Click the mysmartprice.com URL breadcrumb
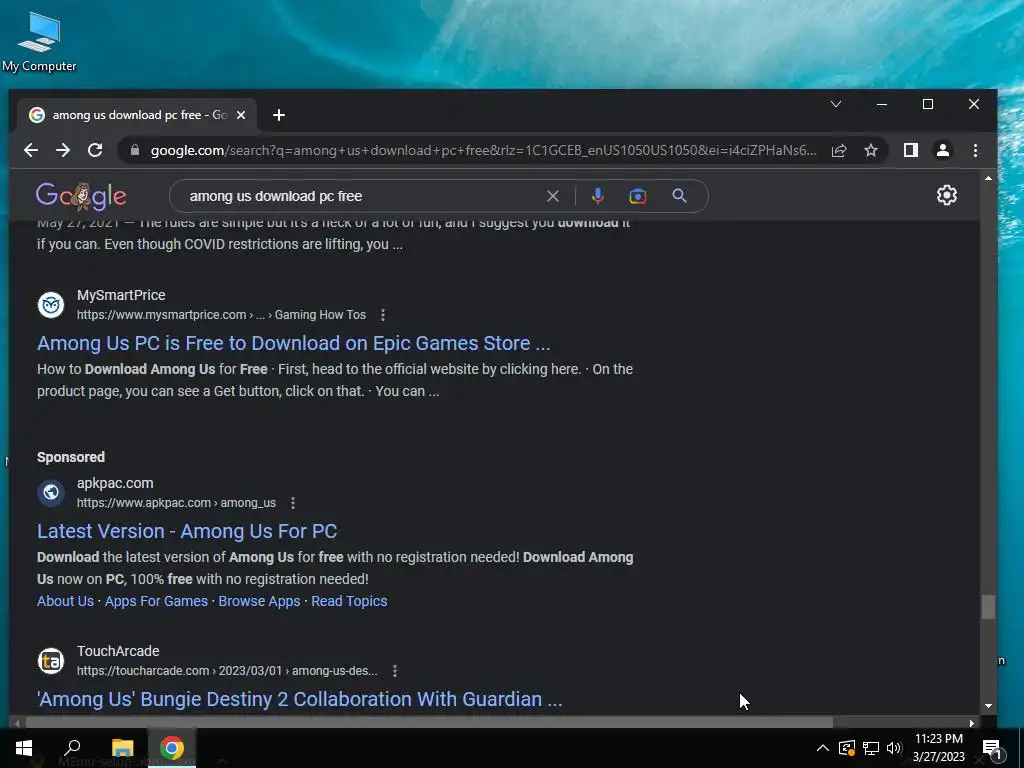Screen dimensions: 1024x768 point(221,315)
